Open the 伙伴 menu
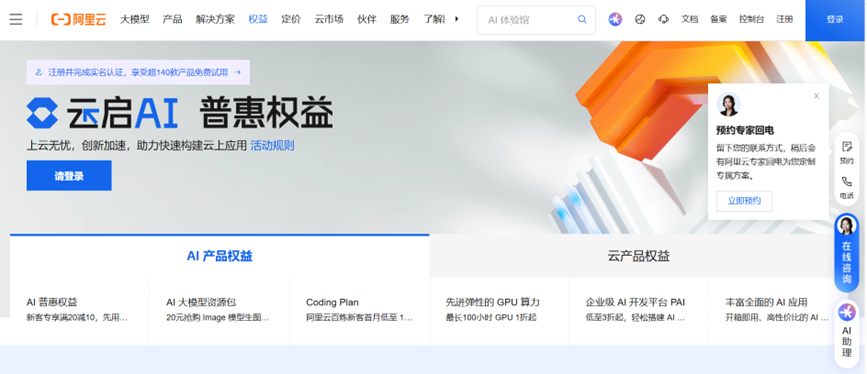 click(x=367, y=19)
